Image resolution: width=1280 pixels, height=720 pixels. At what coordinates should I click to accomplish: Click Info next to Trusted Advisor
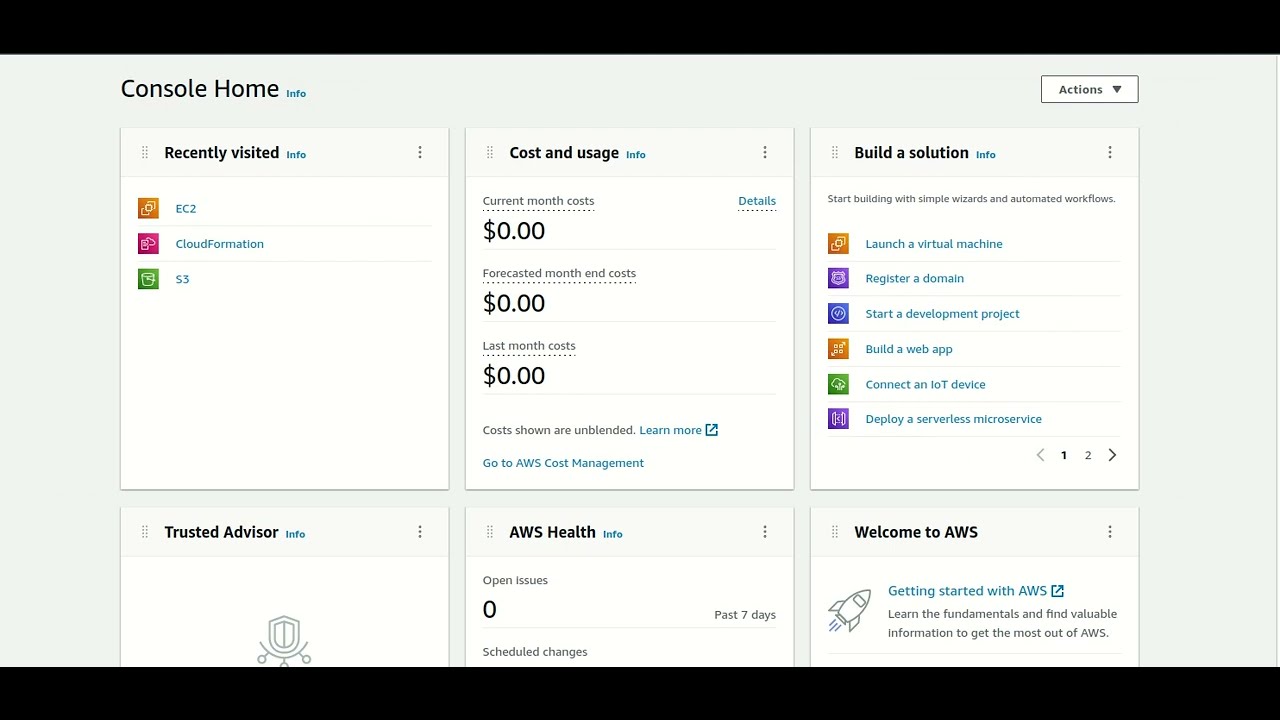[295, 534]
